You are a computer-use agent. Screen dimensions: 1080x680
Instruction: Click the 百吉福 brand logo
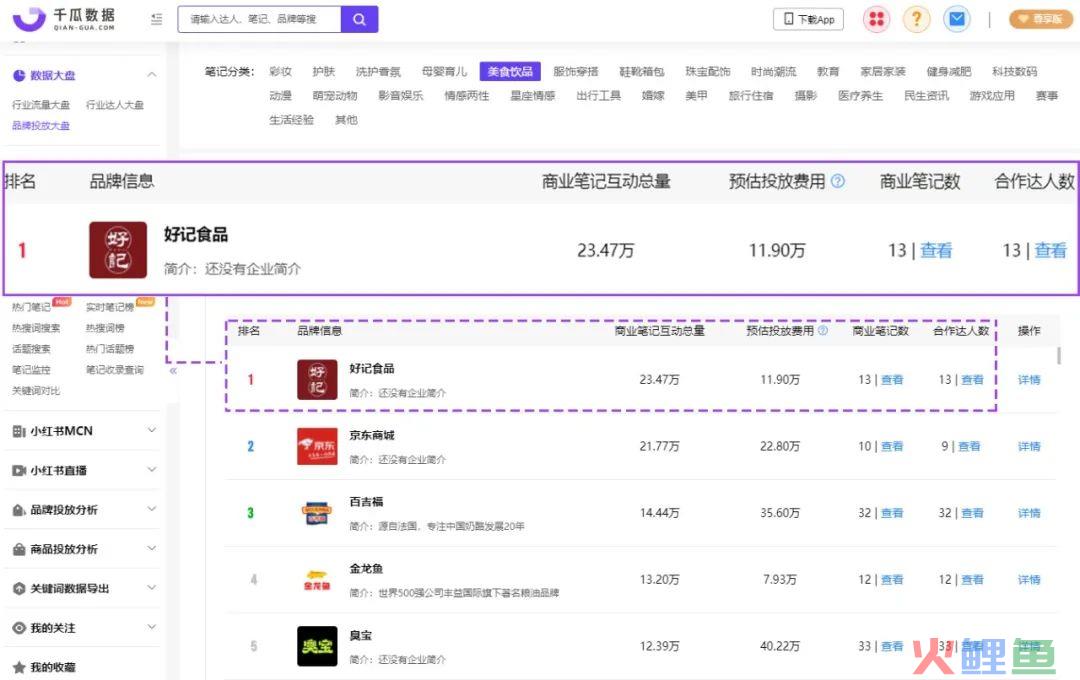pyautogui.click(x=317, y=513)
